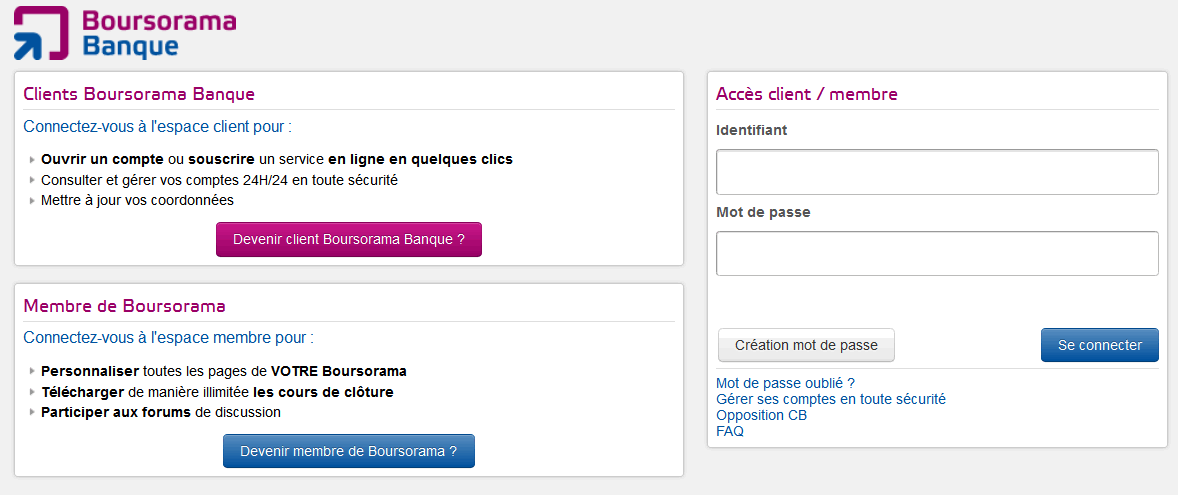Click bullet arrow beside 'Mettre à jour vos coordonnées'
Screen dimensions: 1178x495
click(x=32, y=201)
